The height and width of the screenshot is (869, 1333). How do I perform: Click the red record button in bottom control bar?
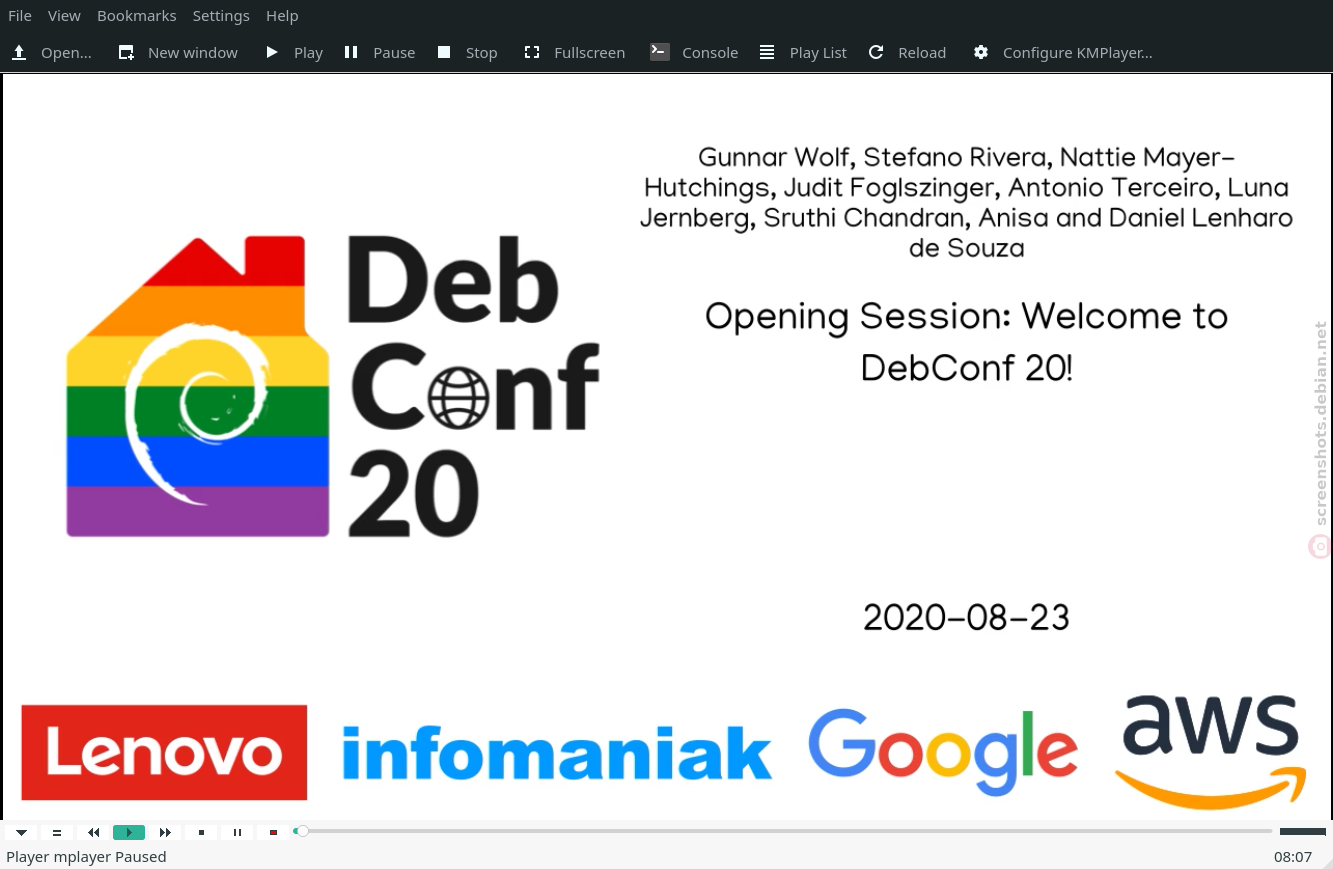point(273,832)
